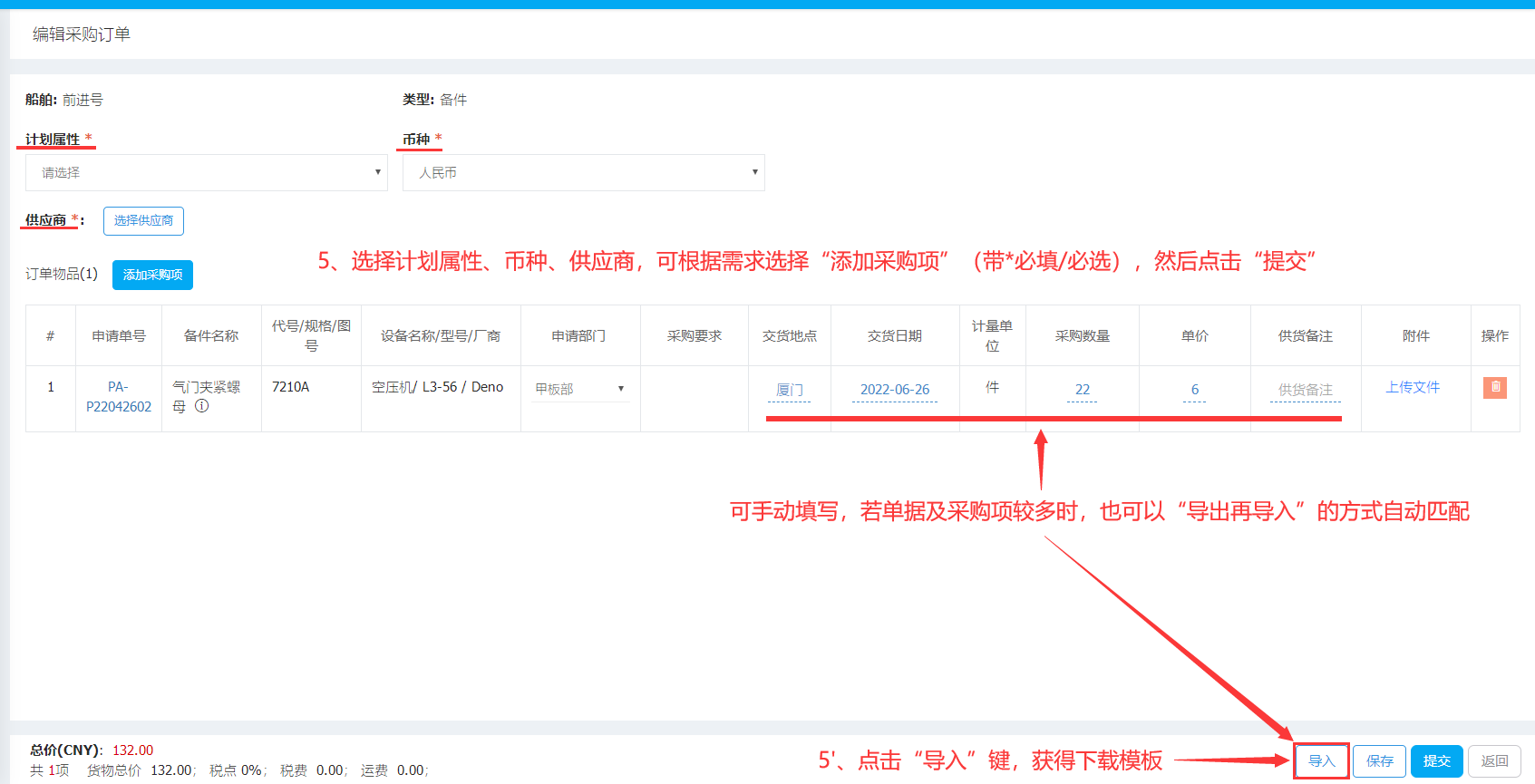The height and width of the screenshot is (784, 1535).
Task: Click the 申请部门 column header
Action: (579, 335)
